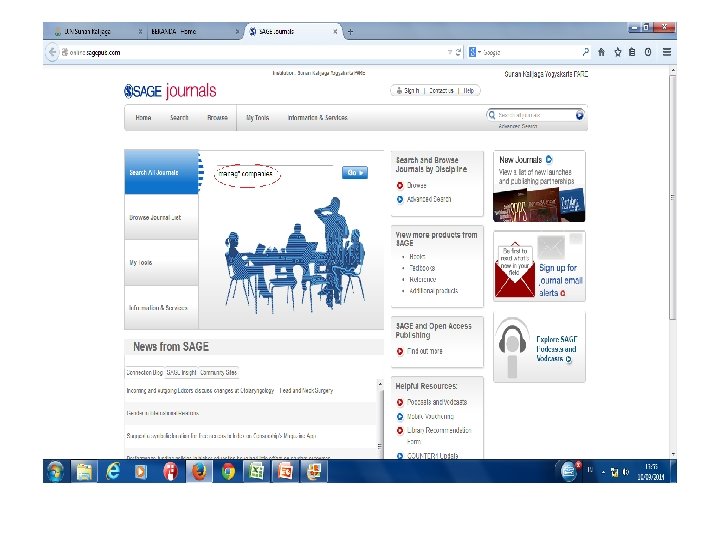Open the Information & Services menu item
Viewport: 720px width, 540px height.
pyautogui.click(x=317, y=118)
